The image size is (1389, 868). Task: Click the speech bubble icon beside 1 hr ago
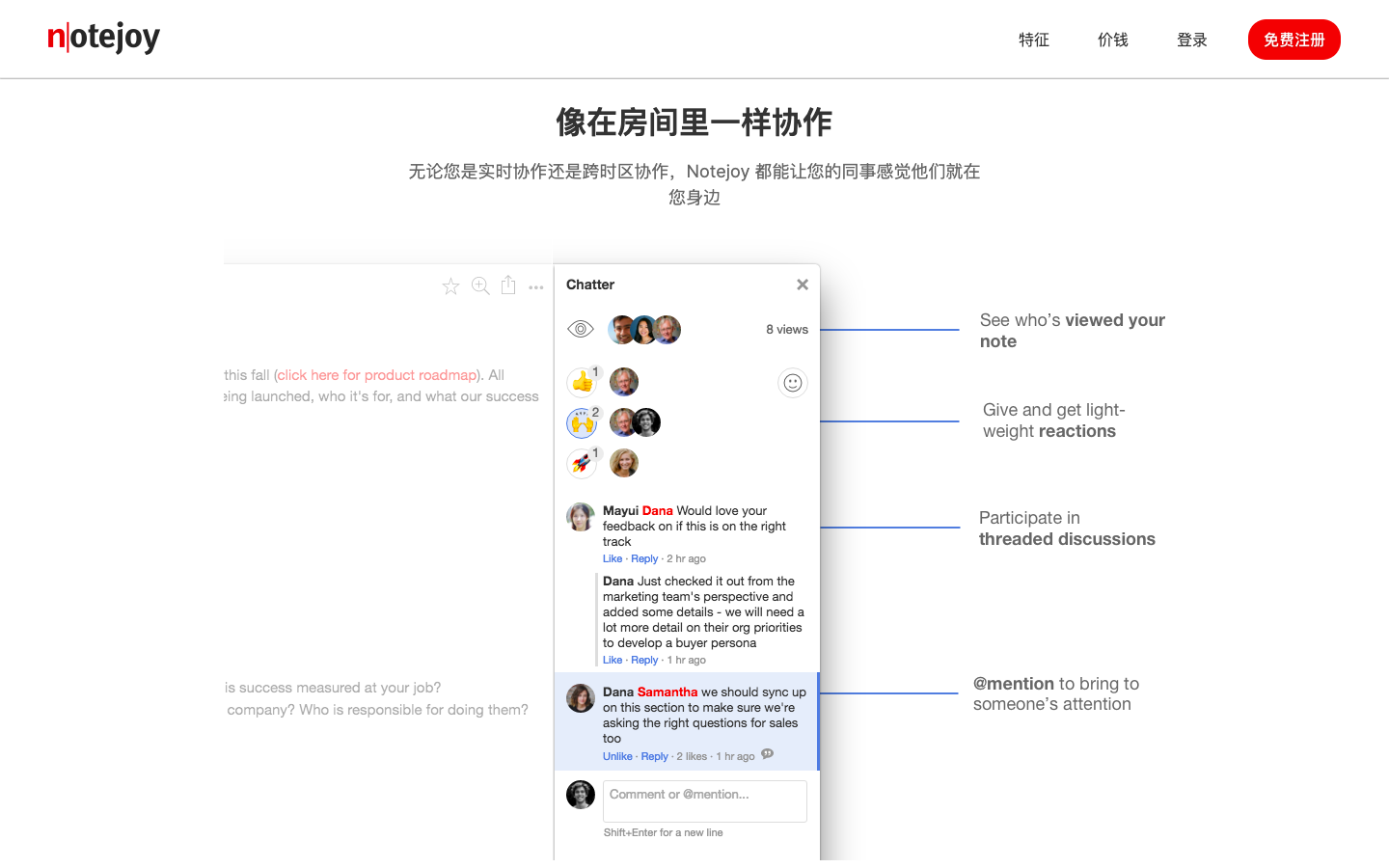[x=768, y=754]
